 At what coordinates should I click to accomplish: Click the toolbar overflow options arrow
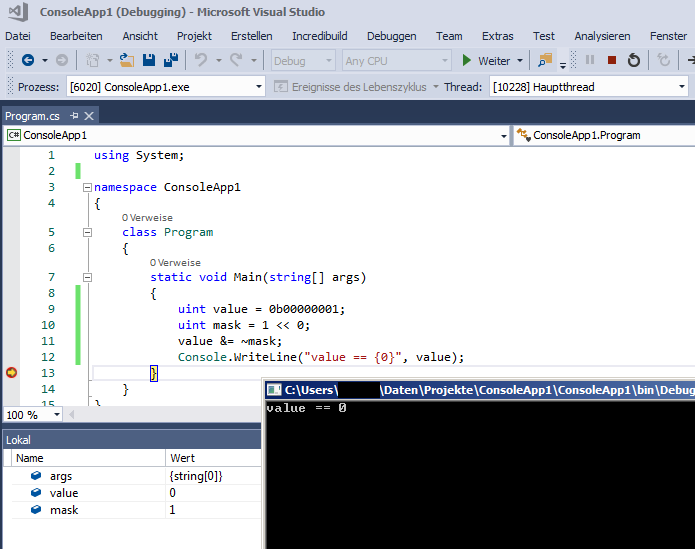click(562, 65)
